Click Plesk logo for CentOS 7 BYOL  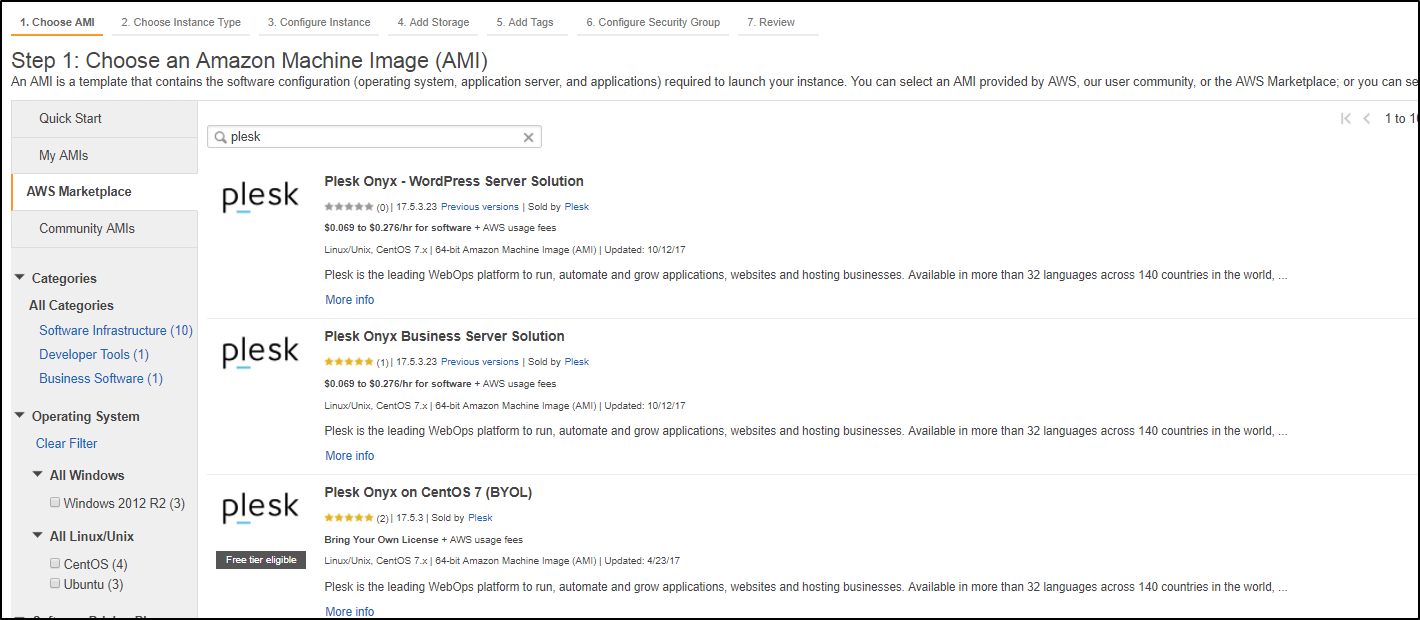[x=260, y=508]
